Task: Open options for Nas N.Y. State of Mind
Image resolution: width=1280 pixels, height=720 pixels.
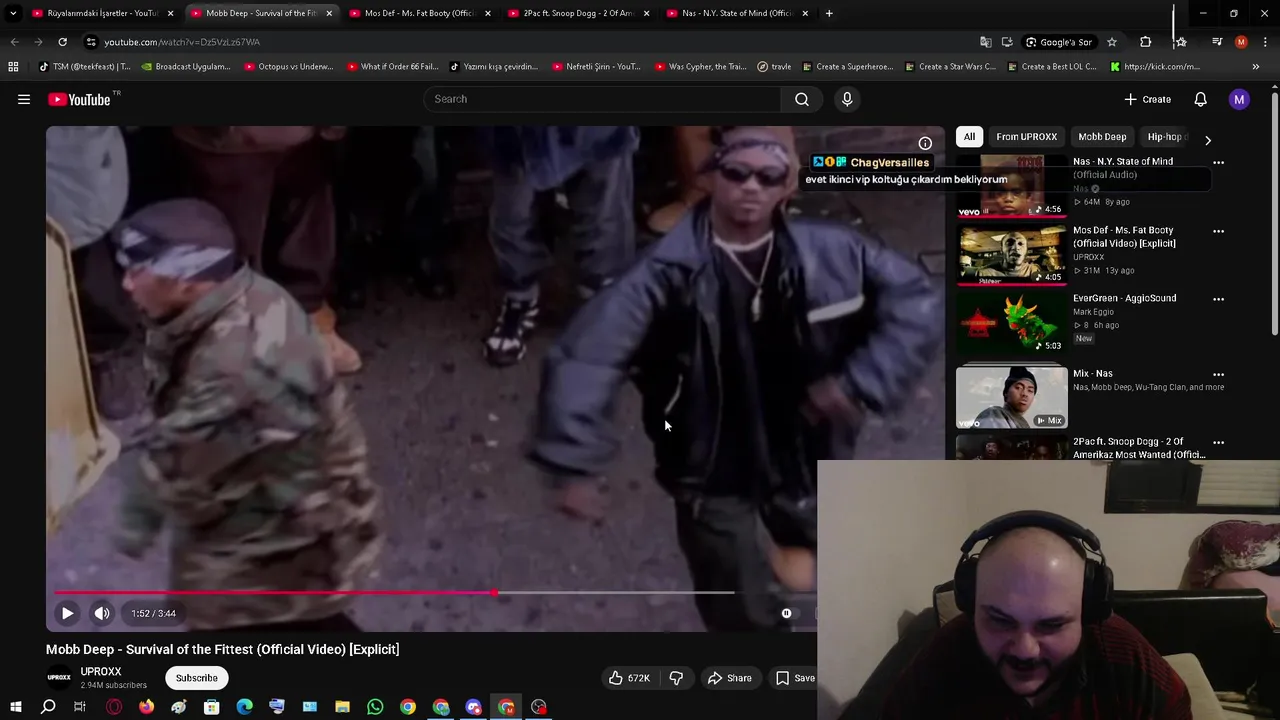Action: (1218, 162)
